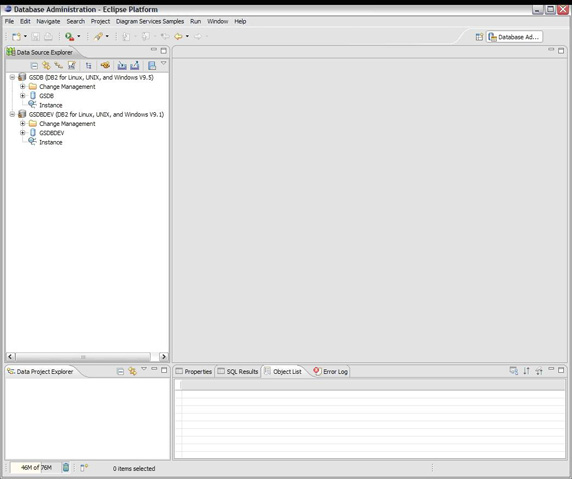This screenshot has height=479, width=572.
Task: Open the Edit menu
Action: [x=25, y=22]
